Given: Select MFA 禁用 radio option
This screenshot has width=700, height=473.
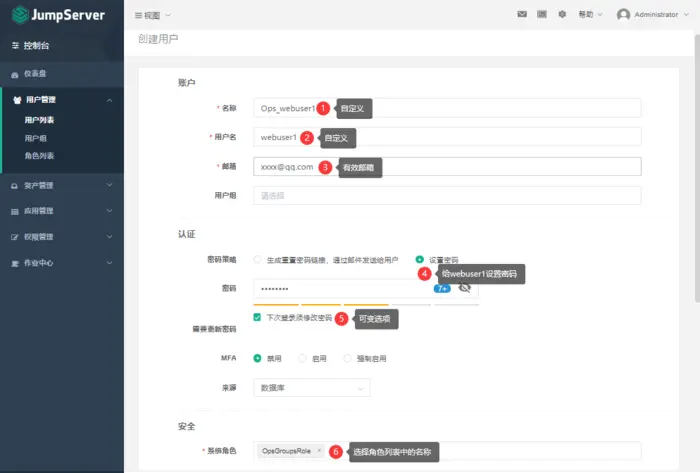Looking at the screenshot, I should click(257, 358).
